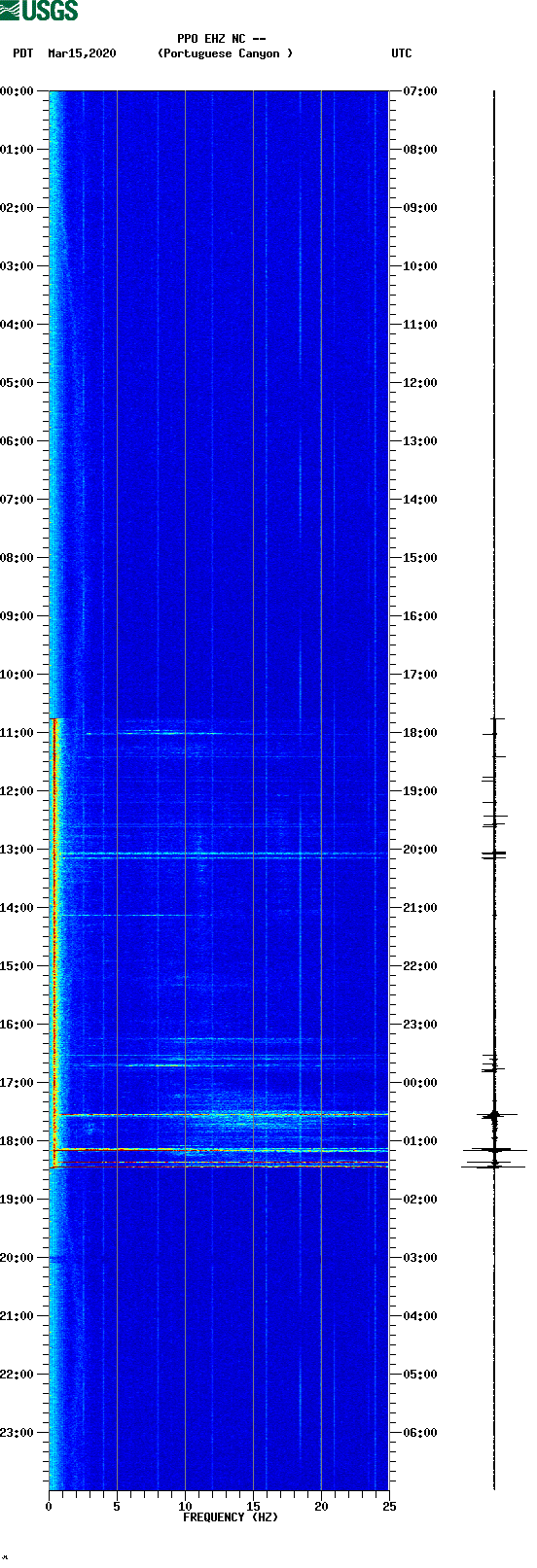Click the 13:00 PDT time label

tap(18, 850)
